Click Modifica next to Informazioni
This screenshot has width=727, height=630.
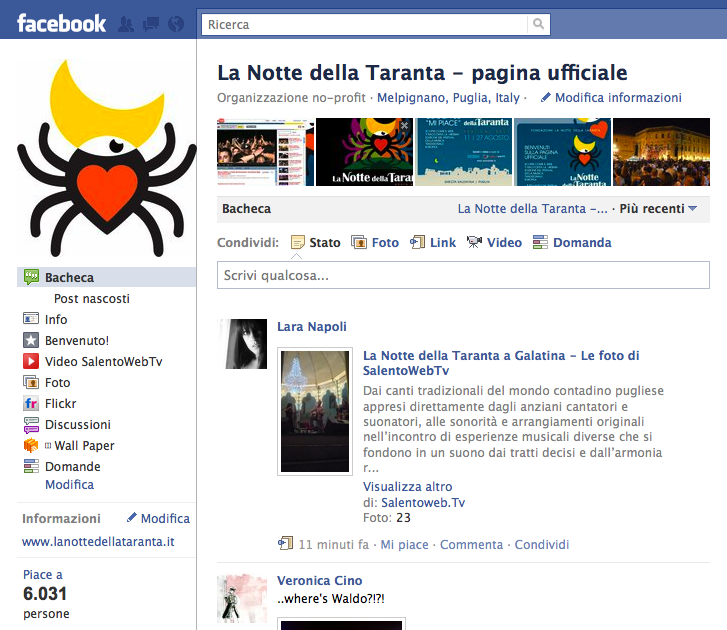(x=165, y=519)
